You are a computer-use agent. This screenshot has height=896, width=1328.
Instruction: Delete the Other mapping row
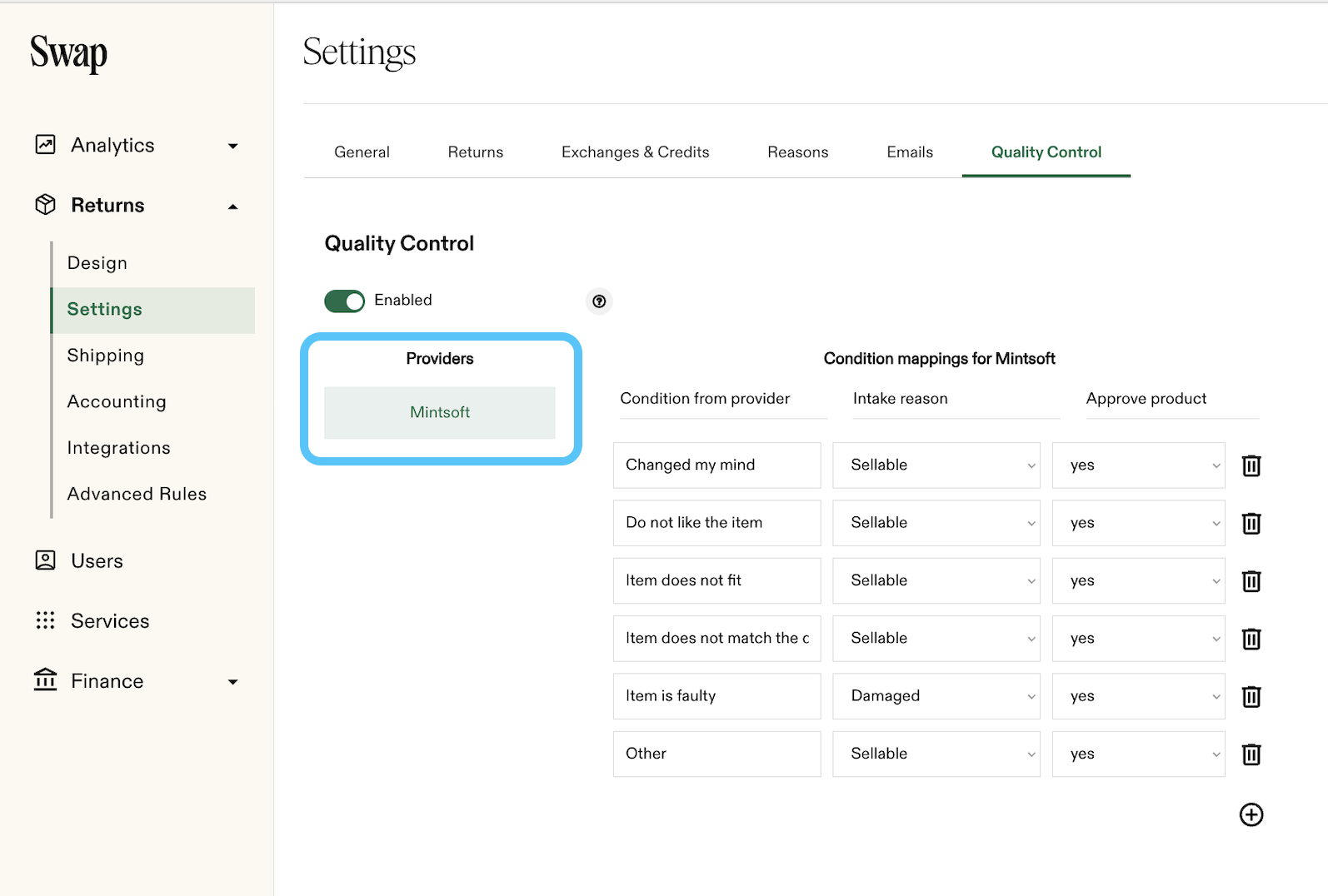(1251, 754)
